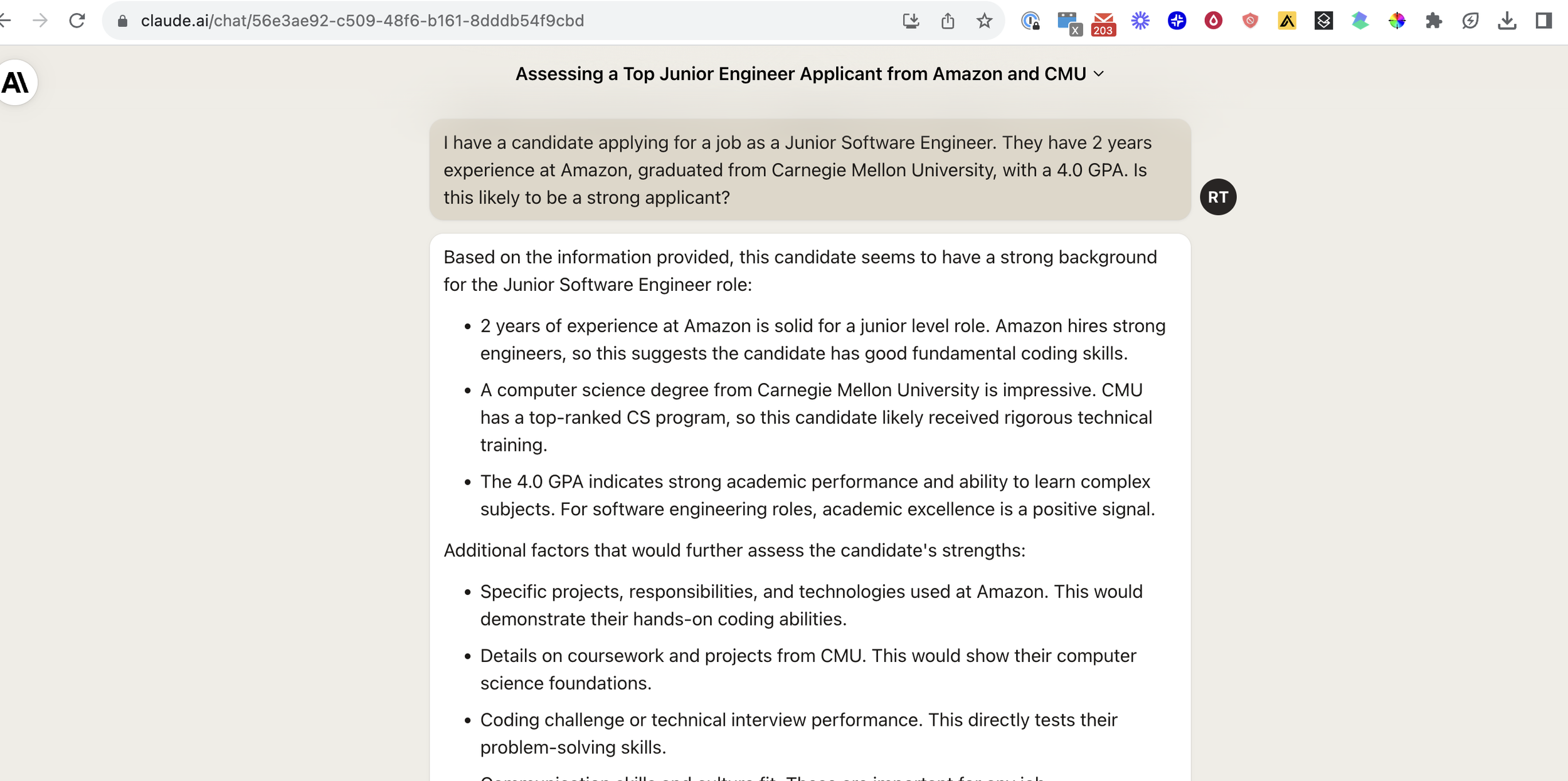Viewport: 1568px width, 781px height.
Task: Reload the current claude.ai page
Action: pos(77,21)
